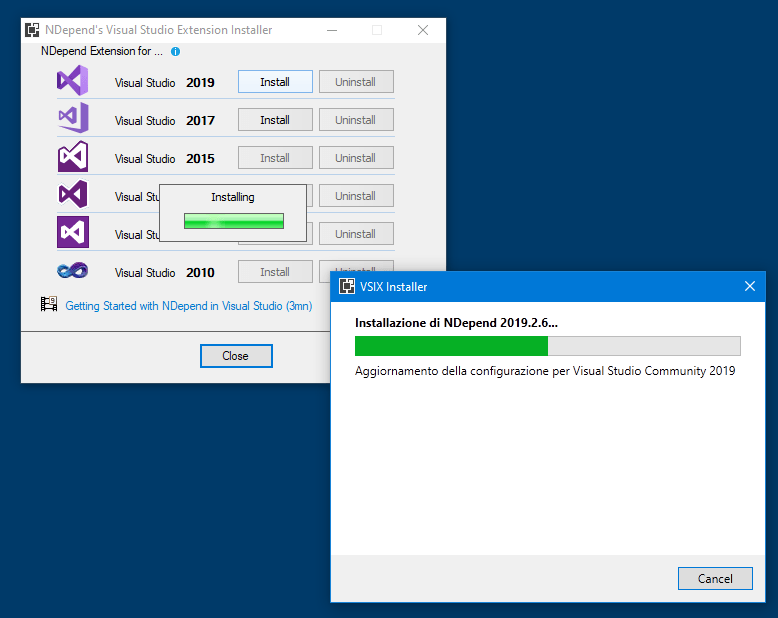This screenshot has width=778, height=618.
Task: Click the Visual Studio 2010 infinity logo
Action: coord(72,271)
